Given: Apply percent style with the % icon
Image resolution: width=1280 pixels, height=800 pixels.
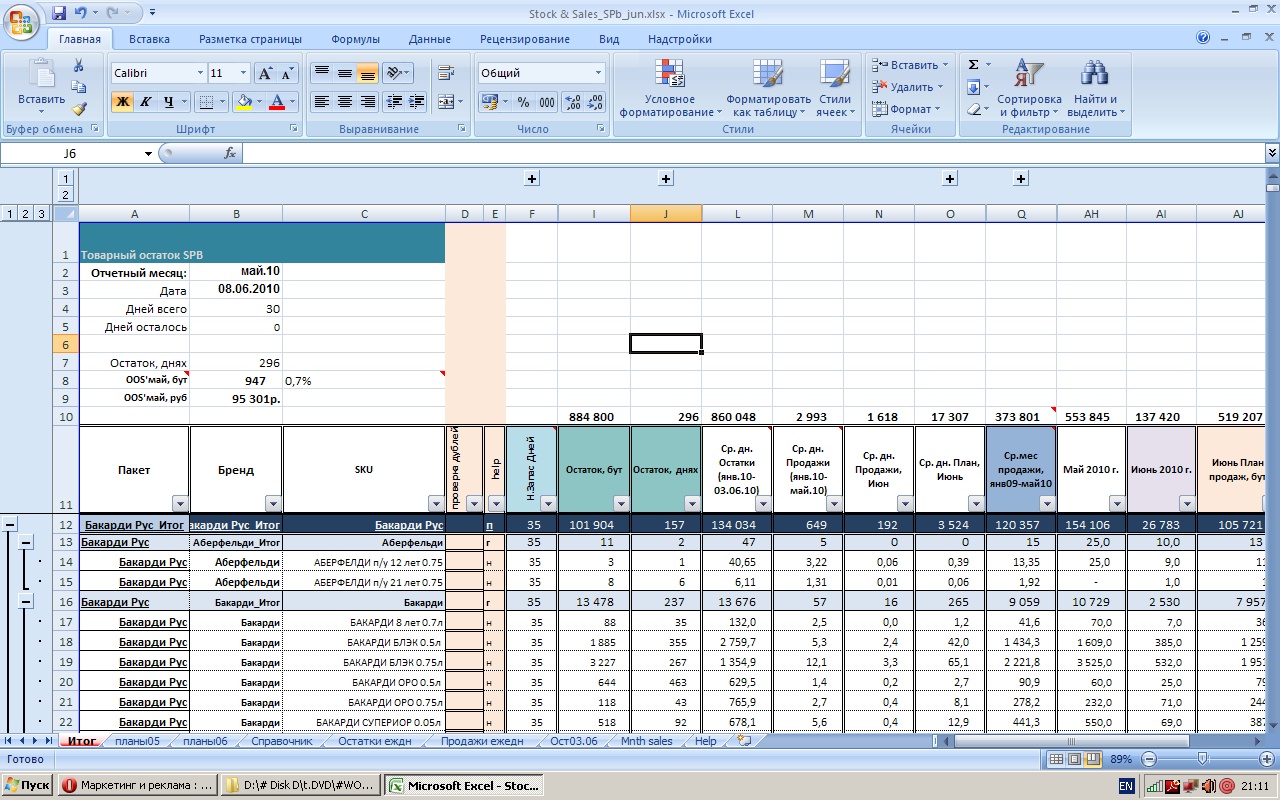Looking at the screenshot, I should tap(523, 102).
